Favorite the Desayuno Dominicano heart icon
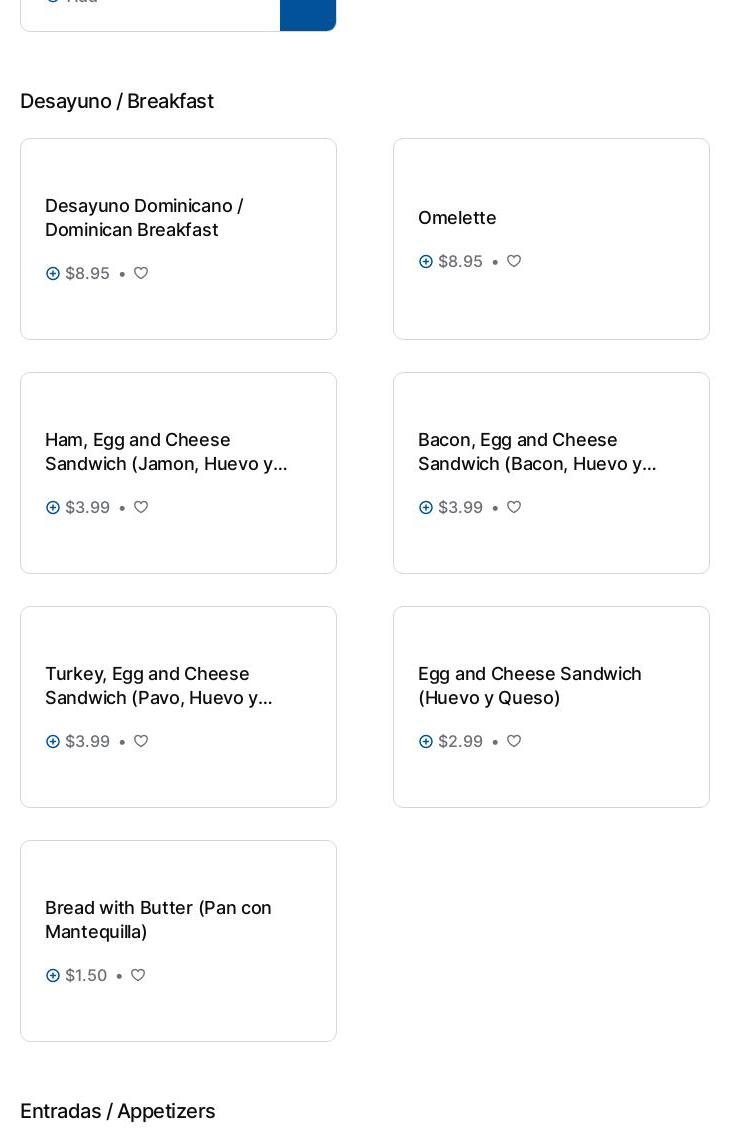 click(141, 273)
